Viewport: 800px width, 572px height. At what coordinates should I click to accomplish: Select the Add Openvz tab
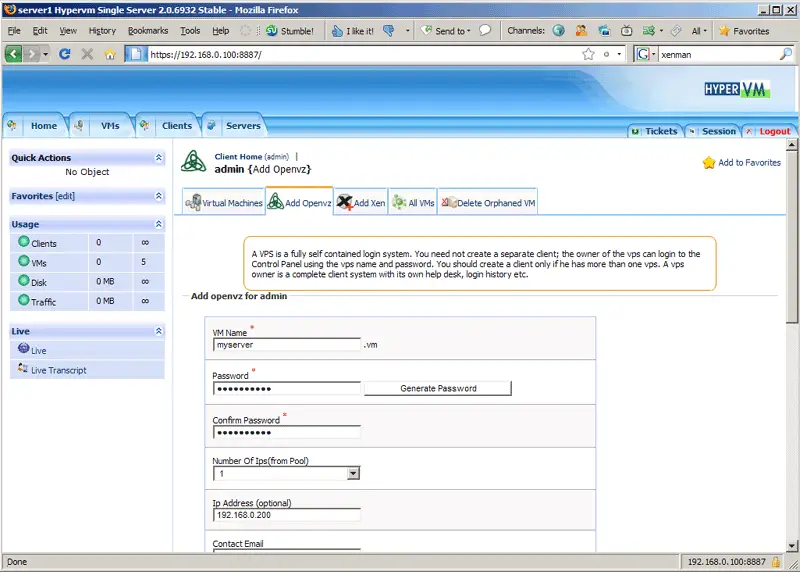pos(299,203)
